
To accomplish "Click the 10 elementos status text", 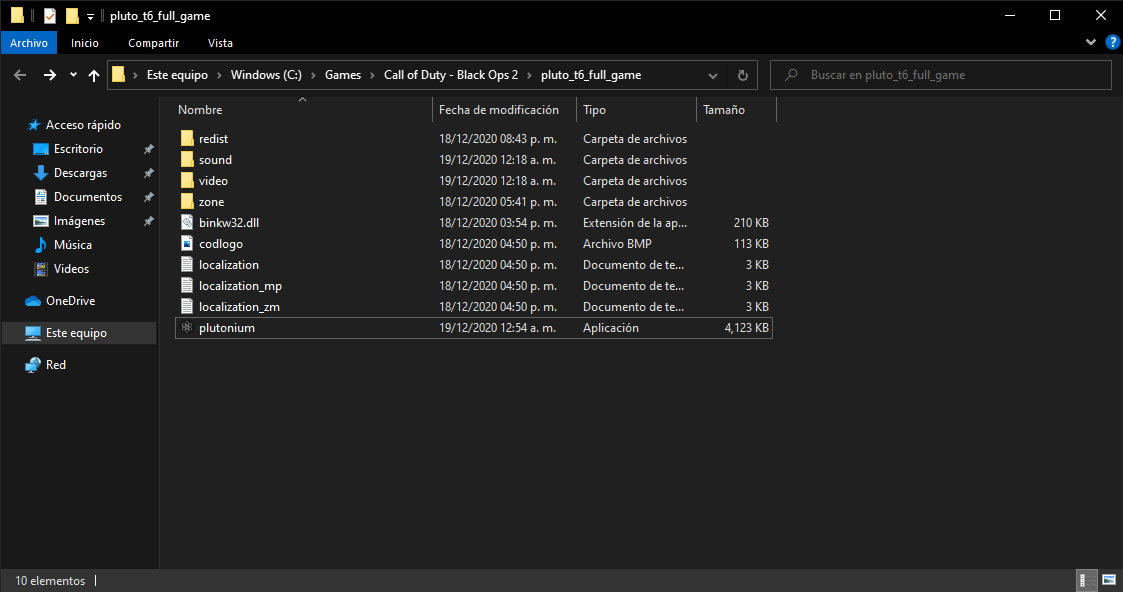I will click(50, 581).
